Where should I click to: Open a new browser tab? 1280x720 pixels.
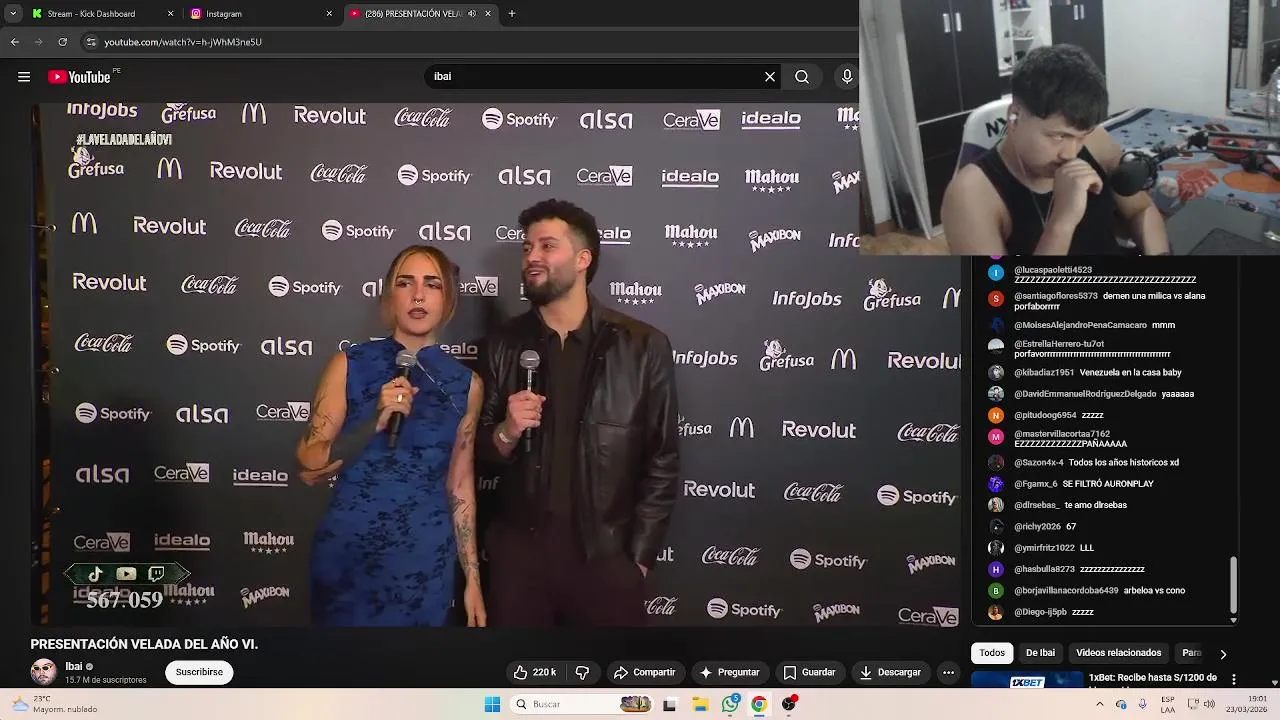click(512, 14)
